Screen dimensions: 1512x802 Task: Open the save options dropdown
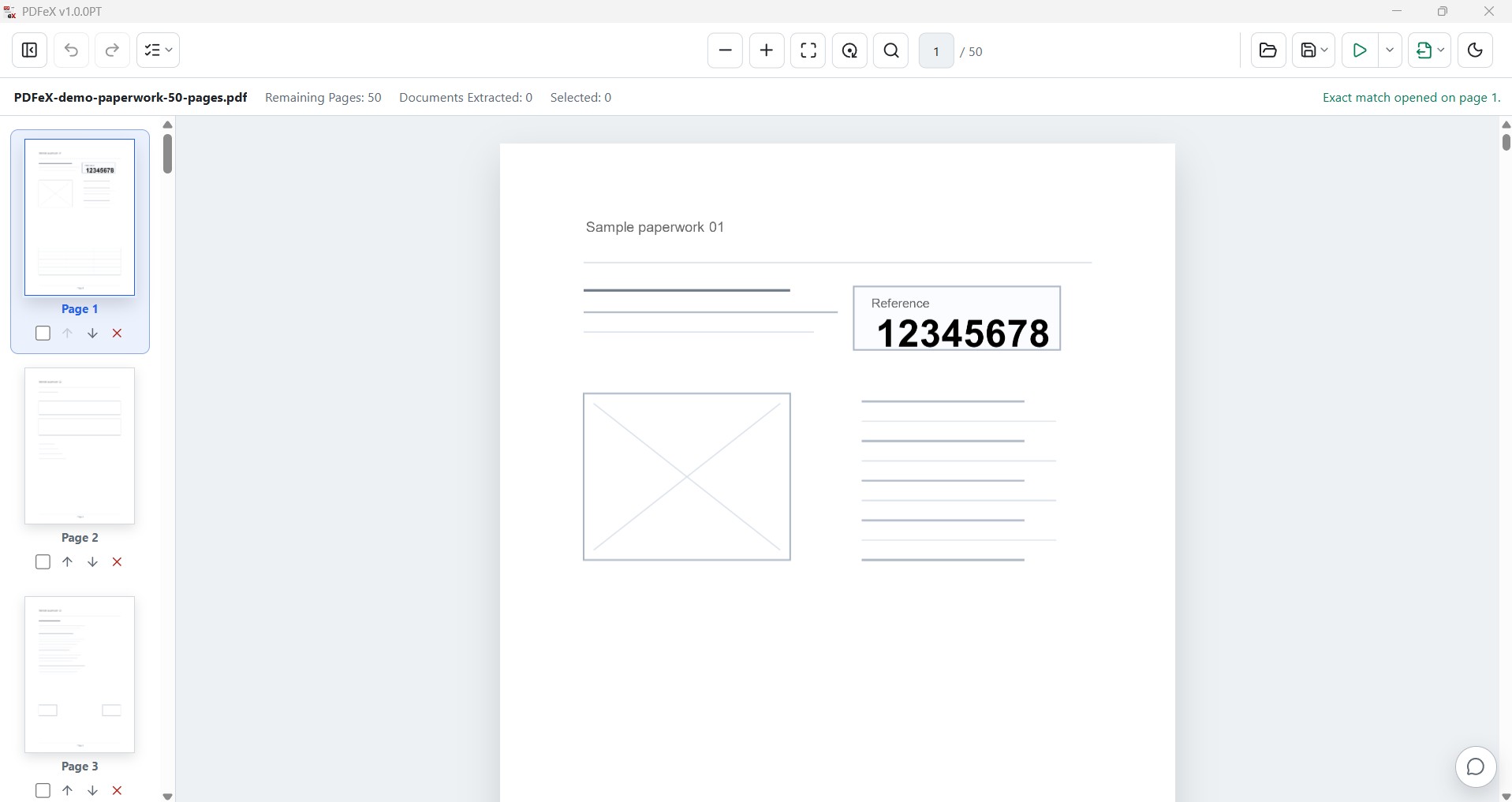click(x=1314, y=50)
